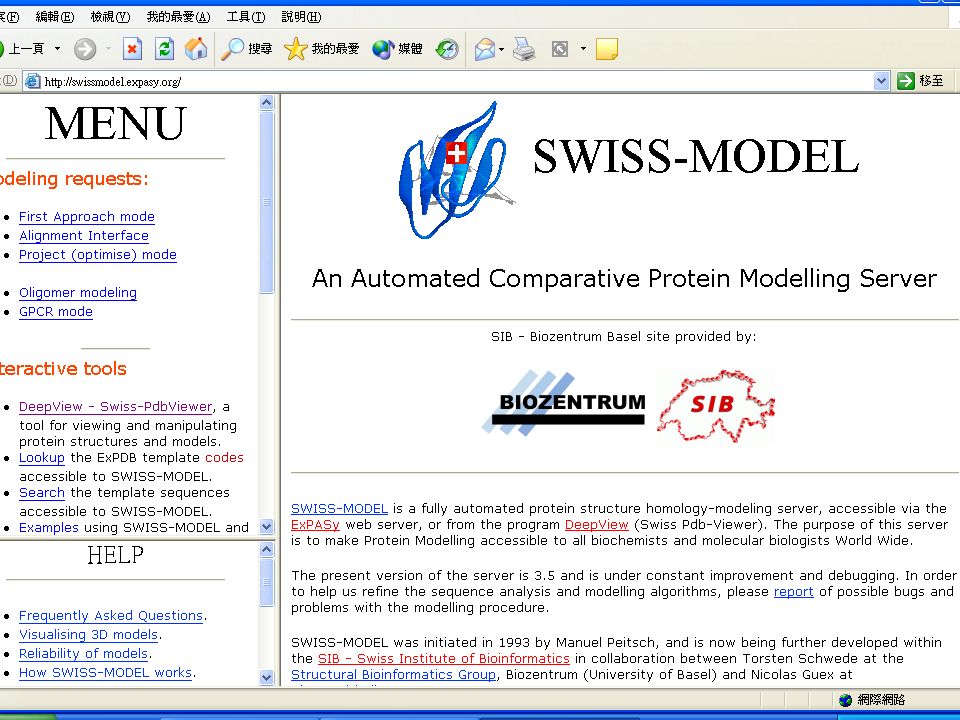Click the gray Edit toolbar icon

[560, 48]
